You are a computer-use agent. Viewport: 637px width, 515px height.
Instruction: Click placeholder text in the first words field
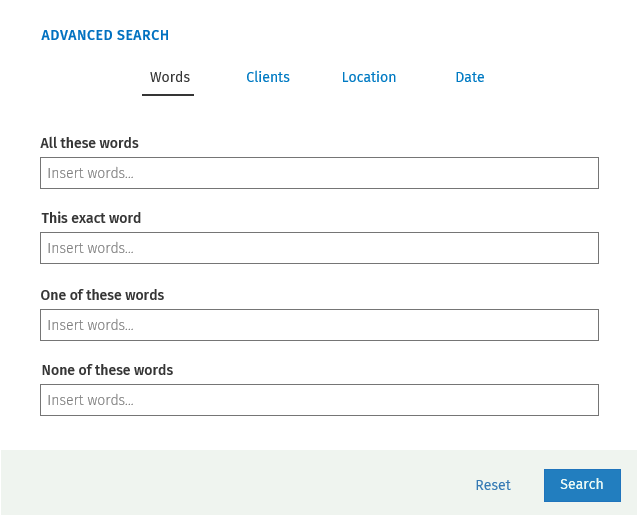90,173
